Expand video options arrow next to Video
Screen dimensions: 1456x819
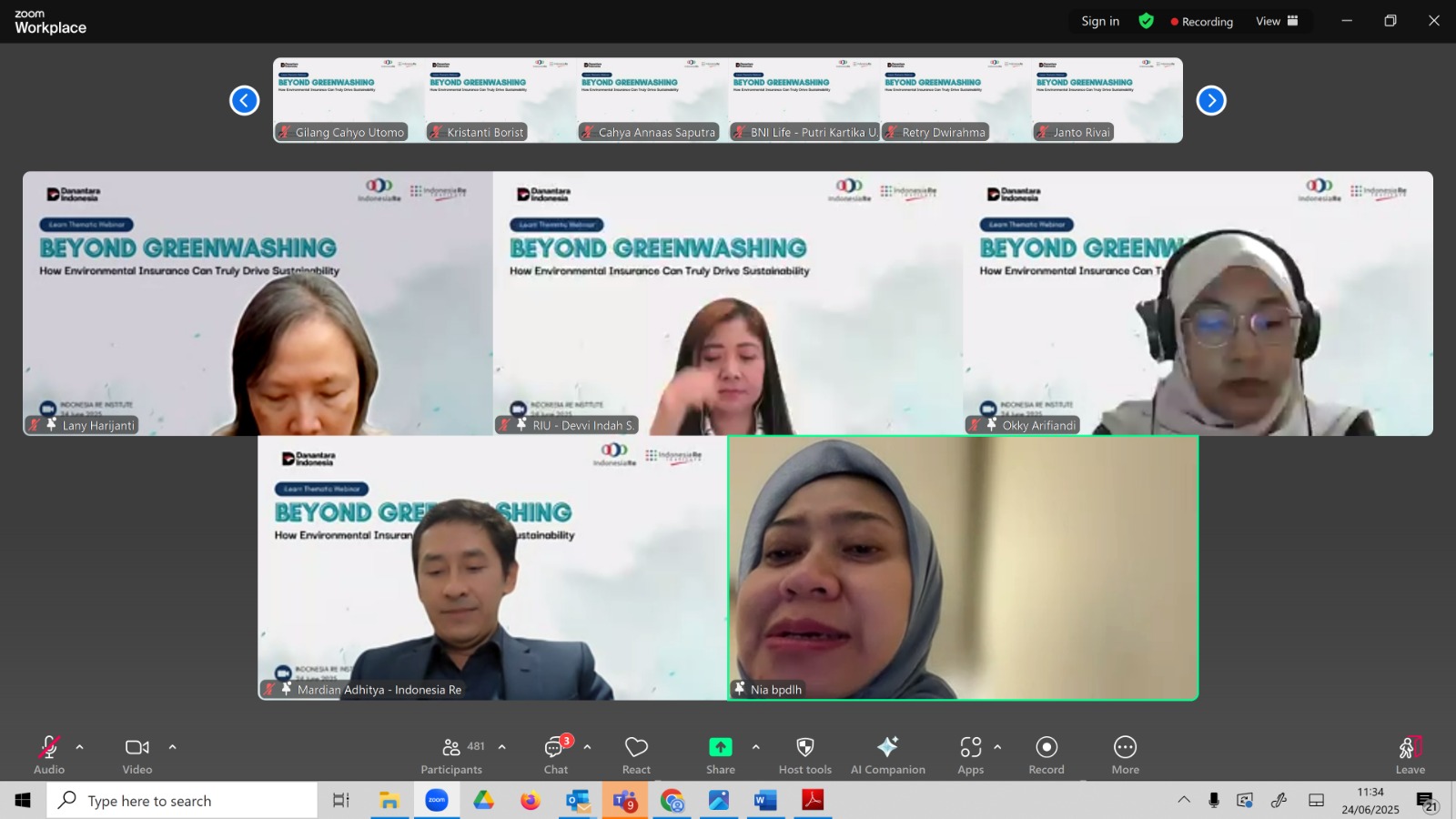(172, 747)
